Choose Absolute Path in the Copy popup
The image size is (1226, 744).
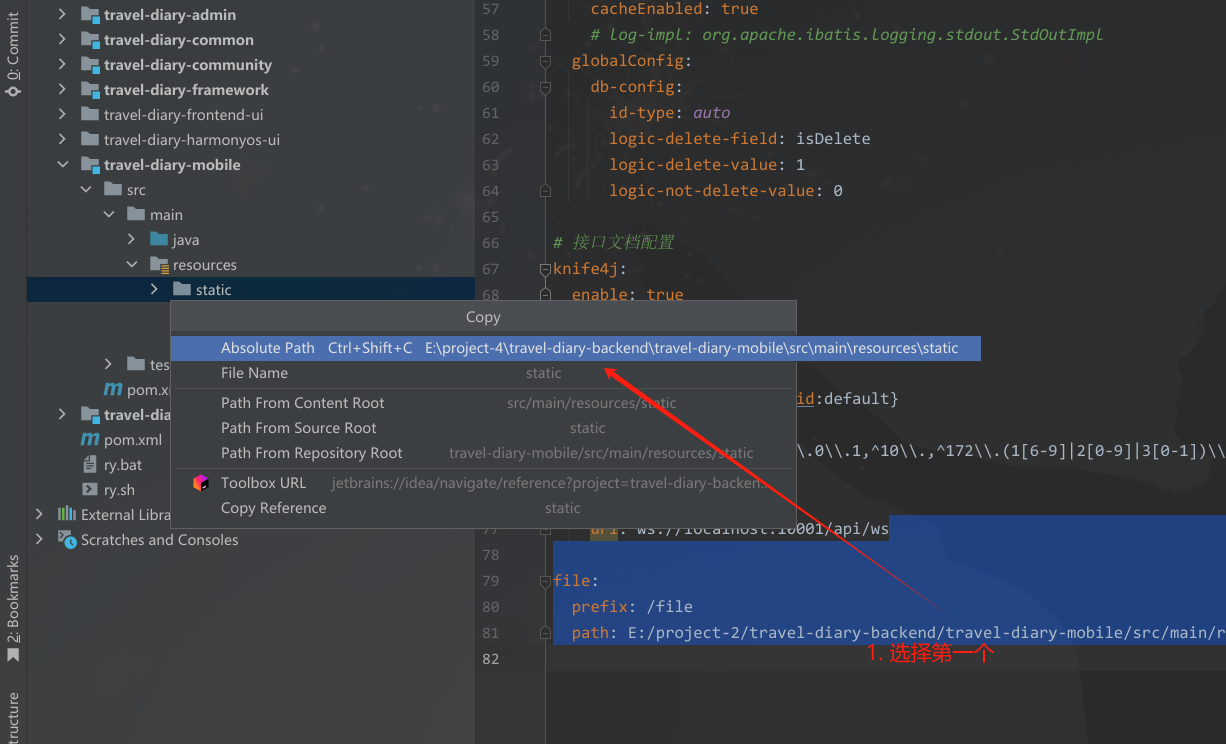click(x=575, y=348)
